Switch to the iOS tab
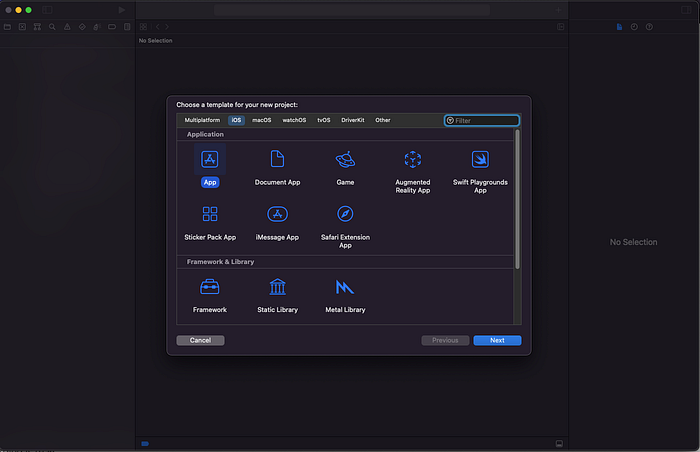This screenshot has height=452, width=700. (236, 120)
